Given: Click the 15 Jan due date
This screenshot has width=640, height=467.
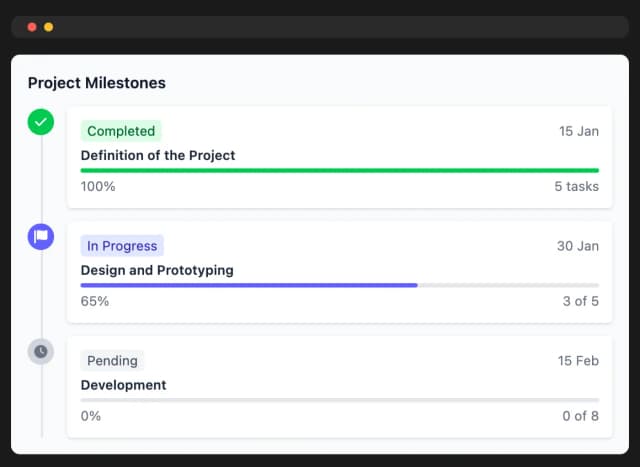Looking at the screenshot, I should pyautogui.click(x=579, y=131).
